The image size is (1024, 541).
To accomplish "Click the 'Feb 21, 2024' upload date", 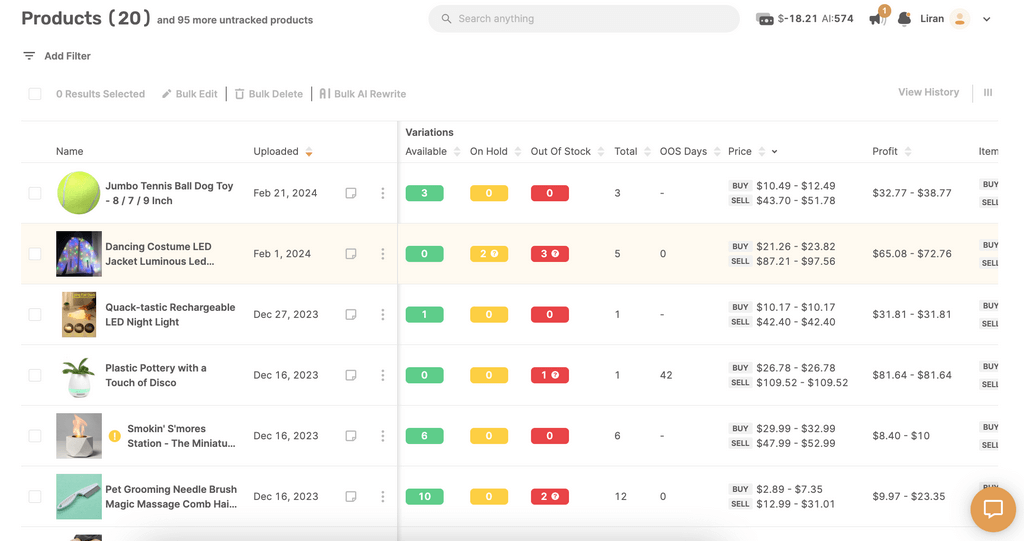I will coord(285,193).
